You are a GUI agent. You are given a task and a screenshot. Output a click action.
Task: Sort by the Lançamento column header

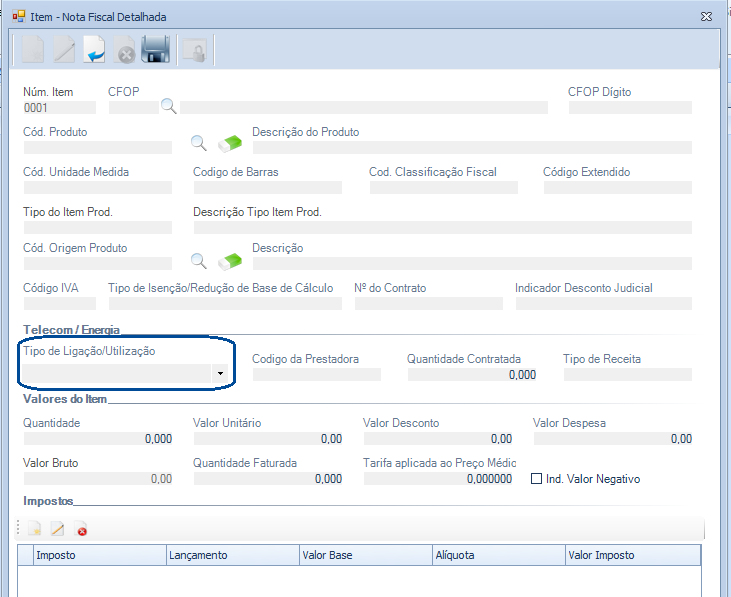(230, 555)
